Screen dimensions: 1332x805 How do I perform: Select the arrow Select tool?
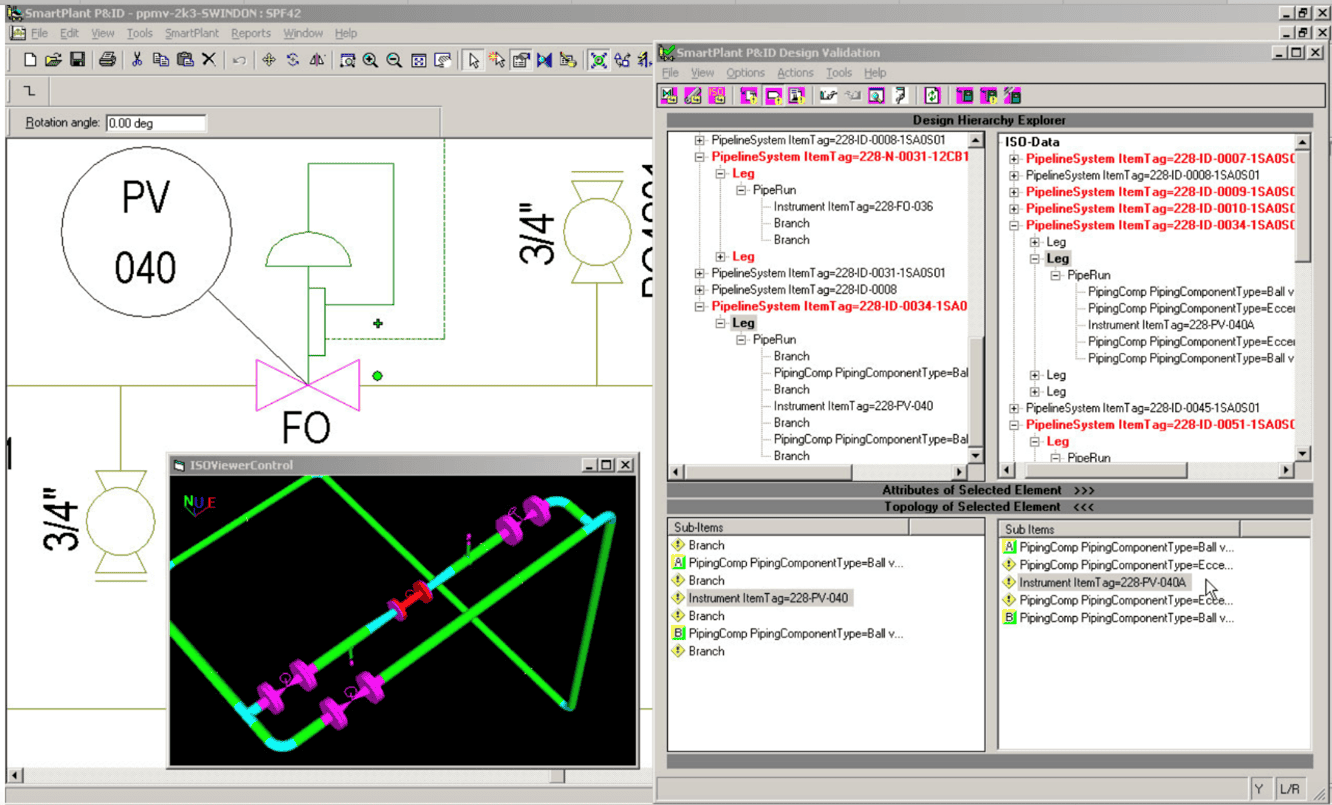coord(473,60)
